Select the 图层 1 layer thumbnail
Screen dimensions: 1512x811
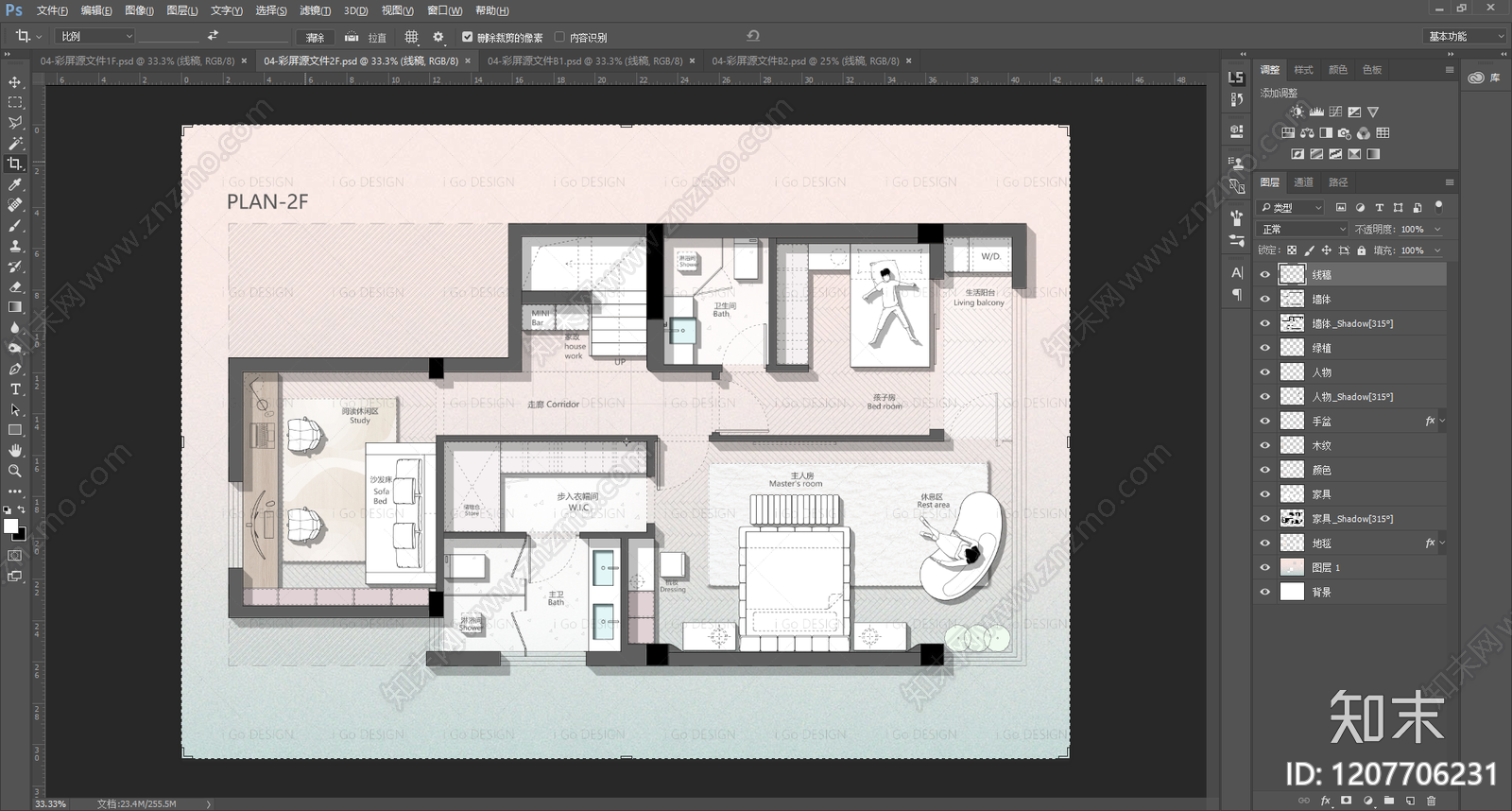coord(1292,567)
